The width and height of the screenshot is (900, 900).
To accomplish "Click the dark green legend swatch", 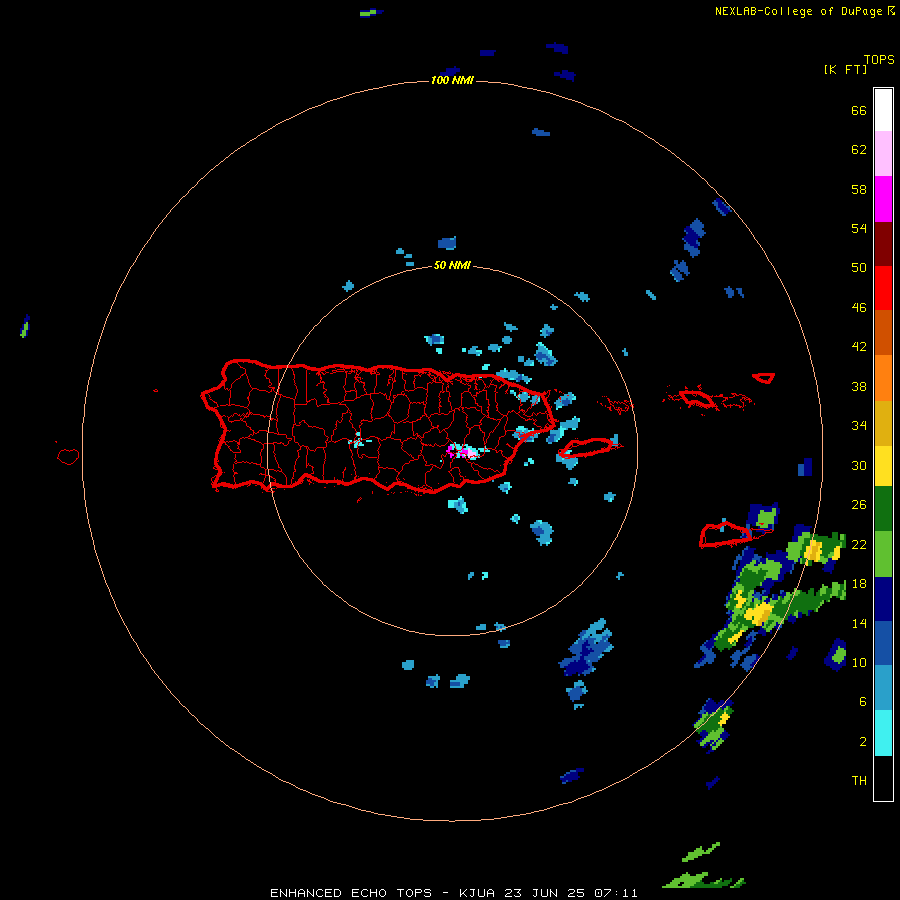I will 883,509.
